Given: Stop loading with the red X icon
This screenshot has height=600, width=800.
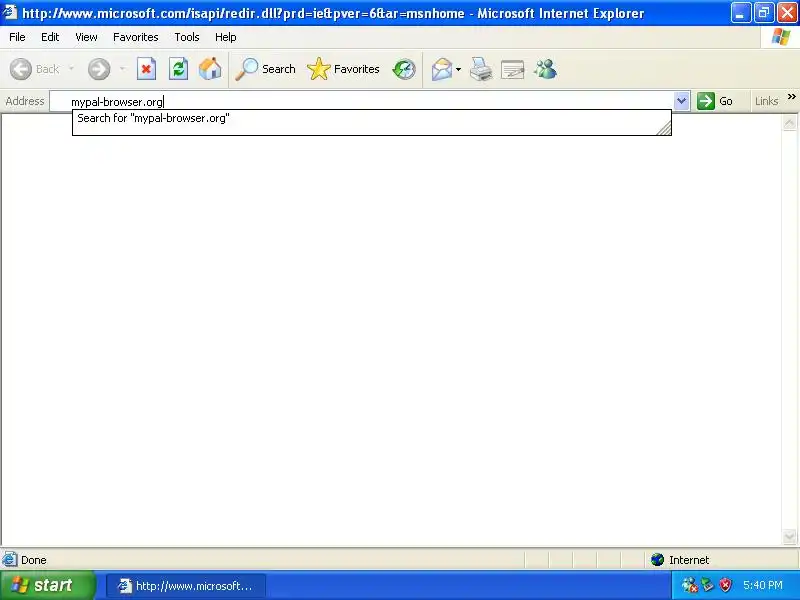Looking at the screenshot, I should click(x=146, y=69).
